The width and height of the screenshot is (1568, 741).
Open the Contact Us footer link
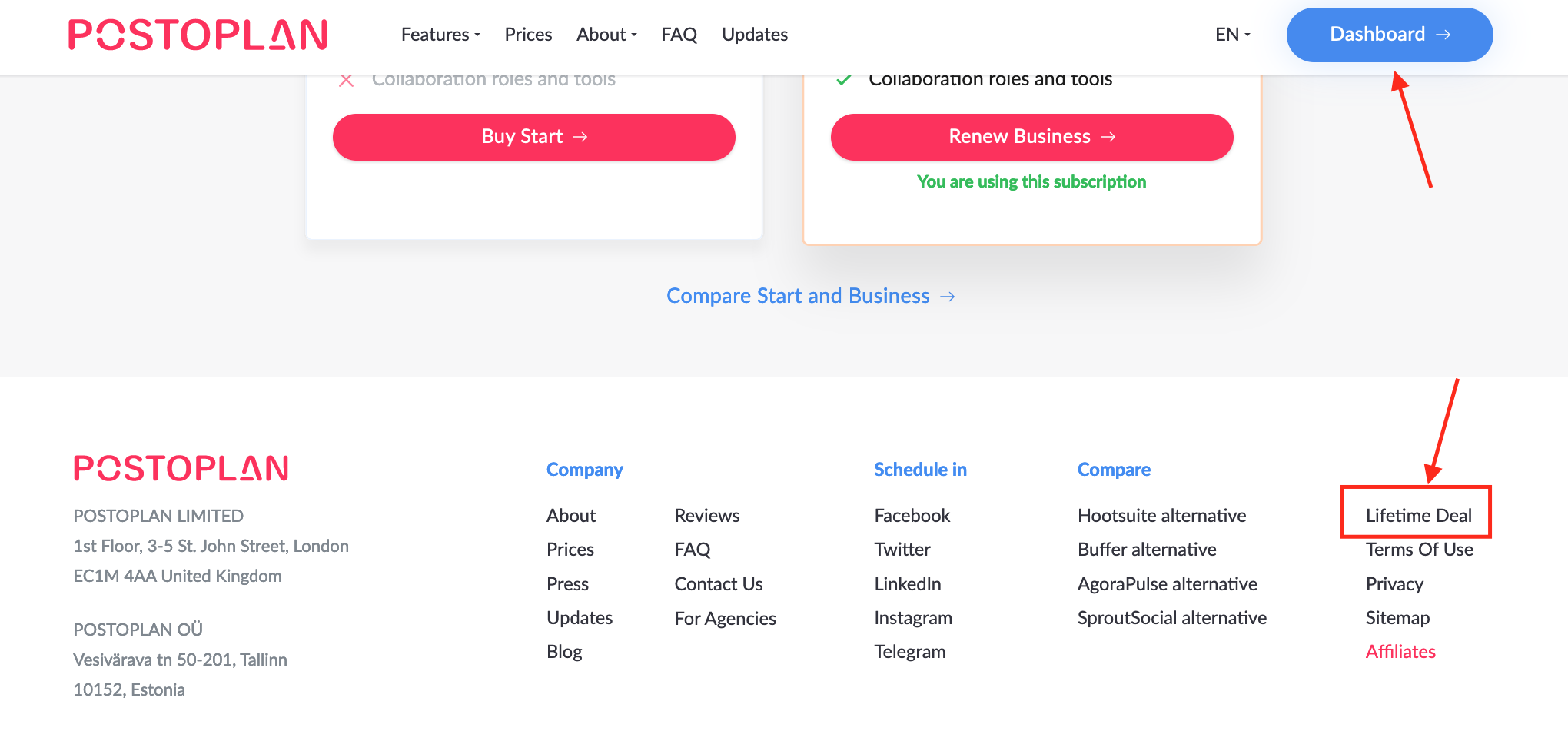pyautogui.click(x=719, y=584)
